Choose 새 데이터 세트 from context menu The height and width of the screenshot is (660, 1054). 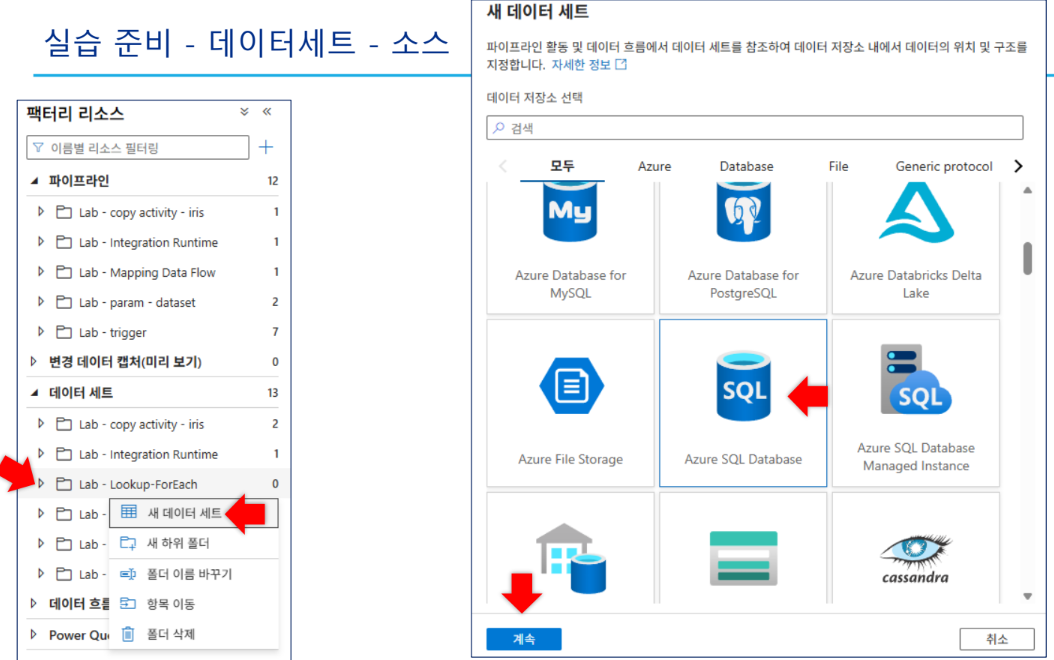pos(194,513)
